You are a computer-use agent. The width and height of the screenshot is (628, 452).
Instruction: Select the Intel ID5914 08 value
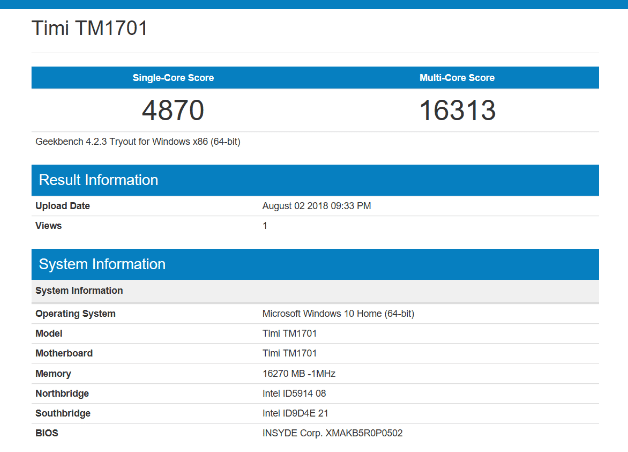point(294,394)
